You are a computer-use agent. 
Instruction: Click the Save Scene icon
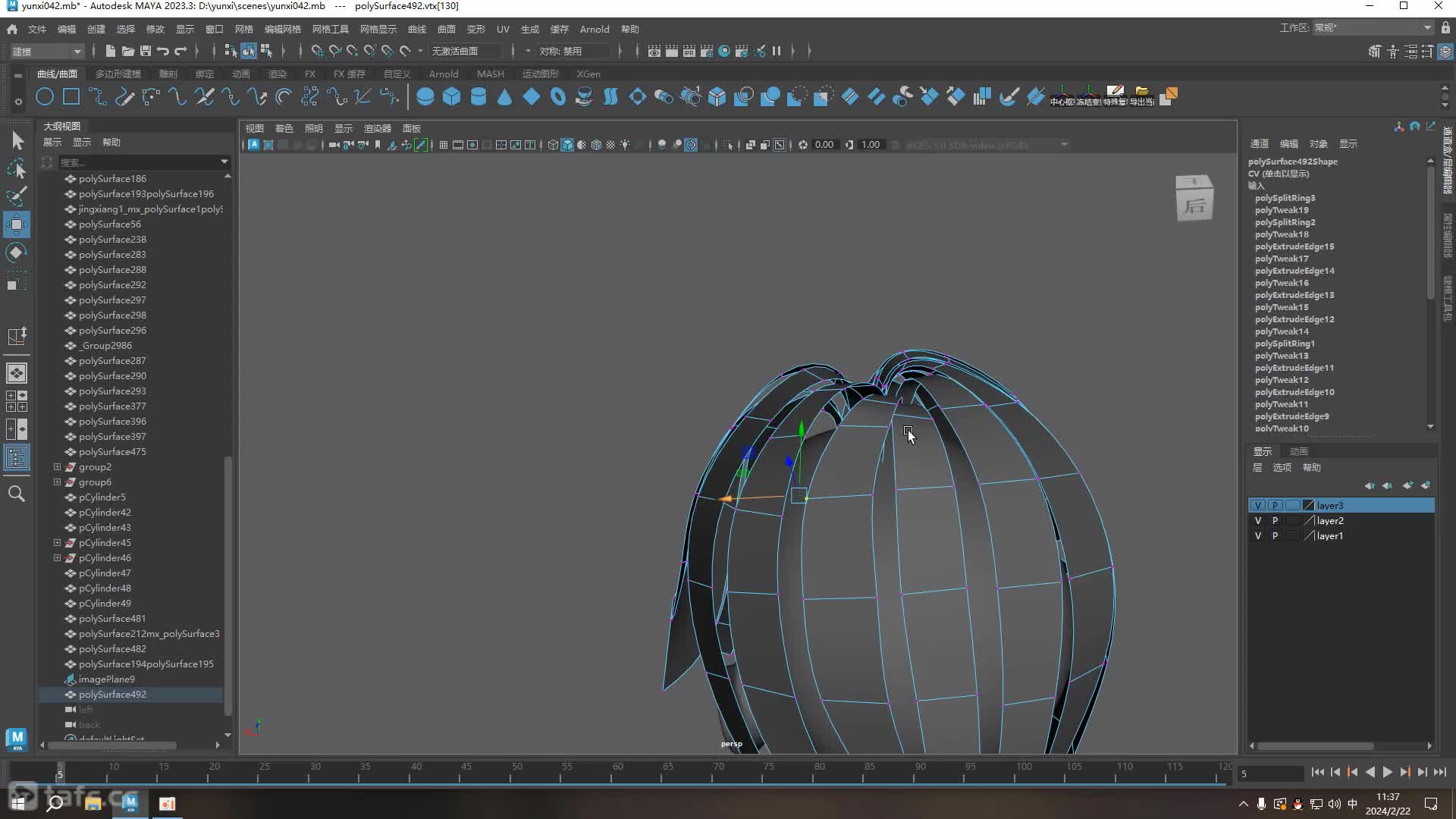pos(146,51)
